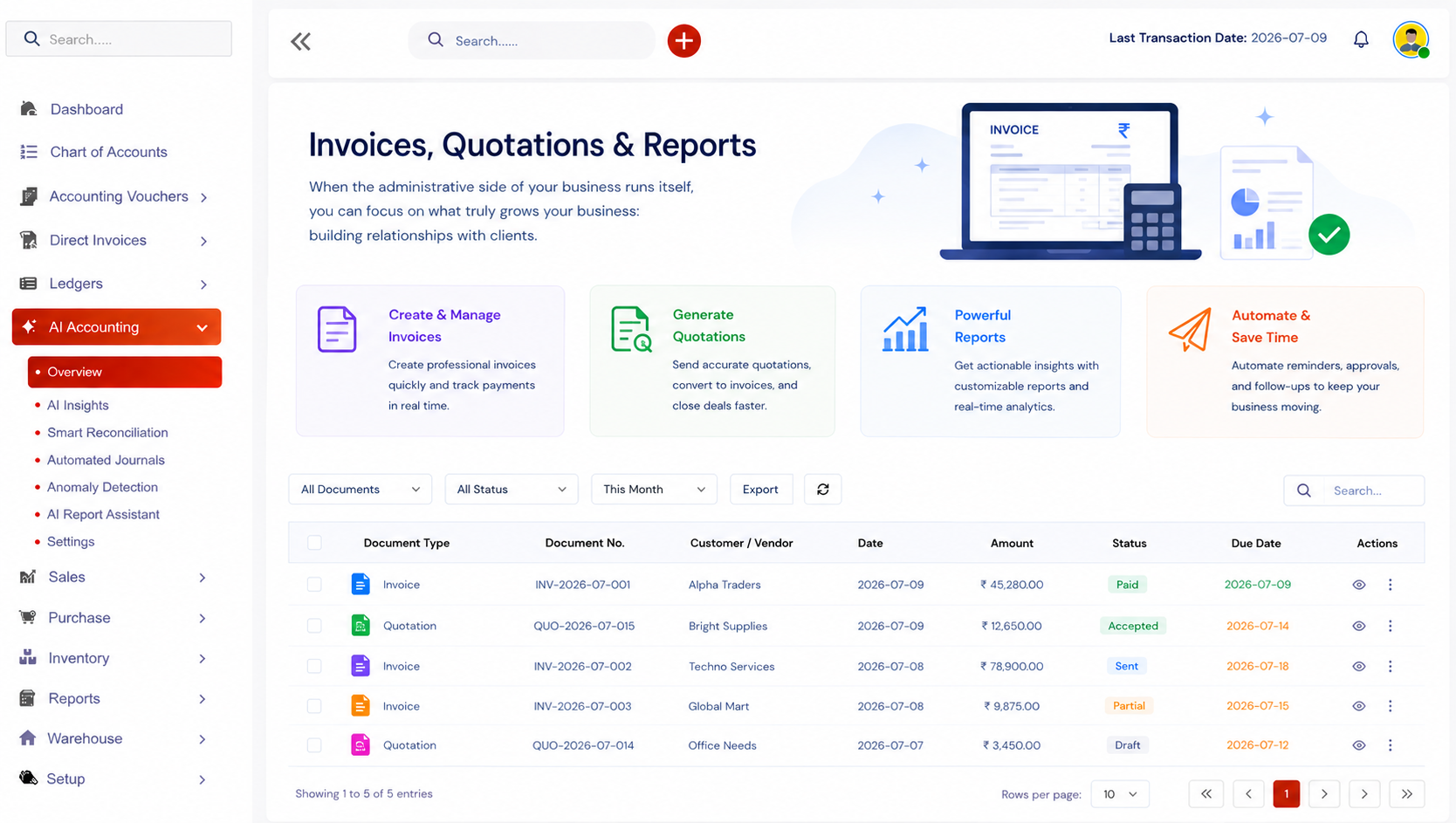Click the Partial status badge
This screenshot has height=823, width=1456.
(x=1129, y=706)
